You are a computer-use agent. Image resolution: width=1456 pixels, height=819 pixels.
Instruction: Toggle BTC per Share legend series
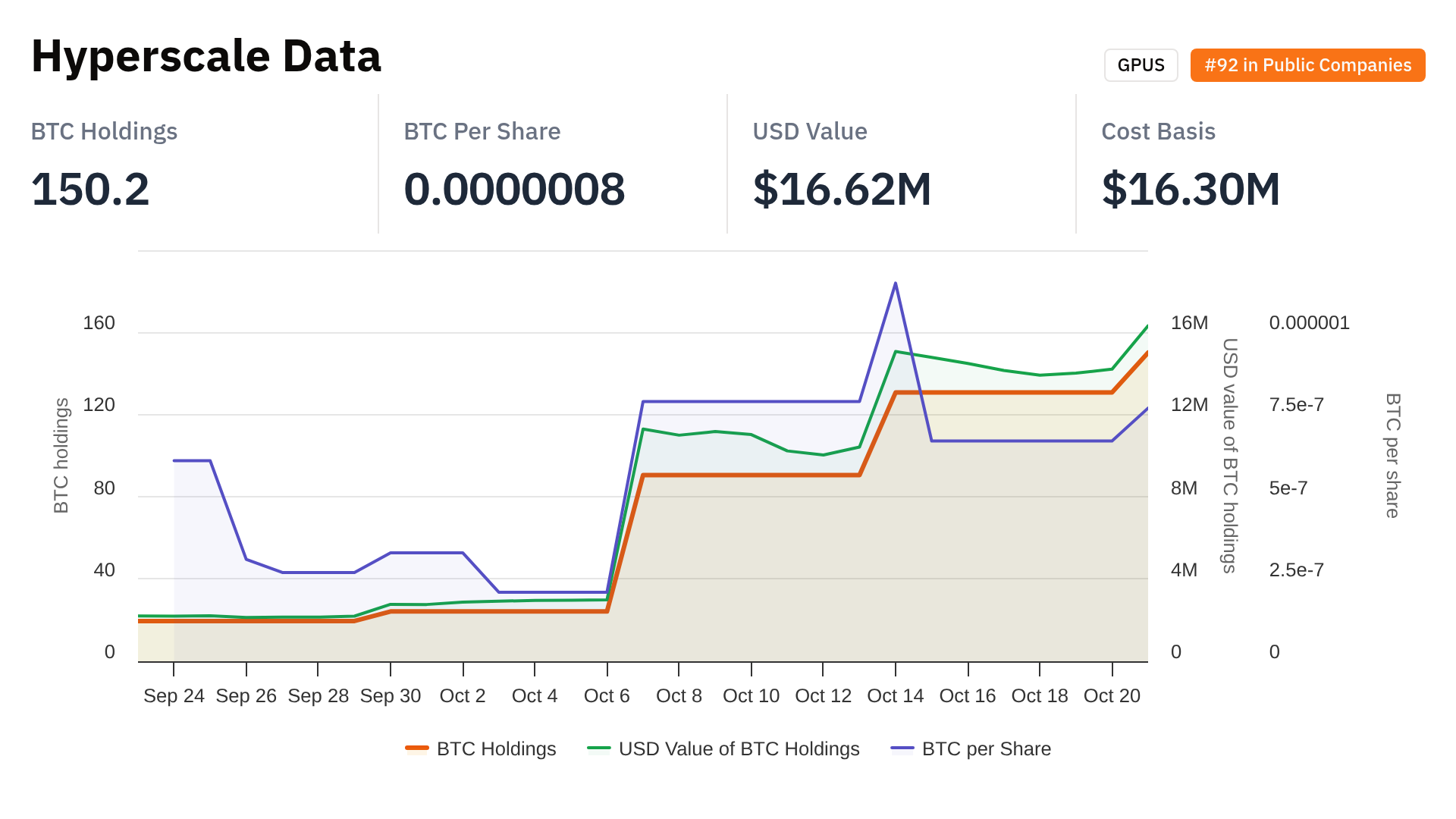click(x=986, y=748)
